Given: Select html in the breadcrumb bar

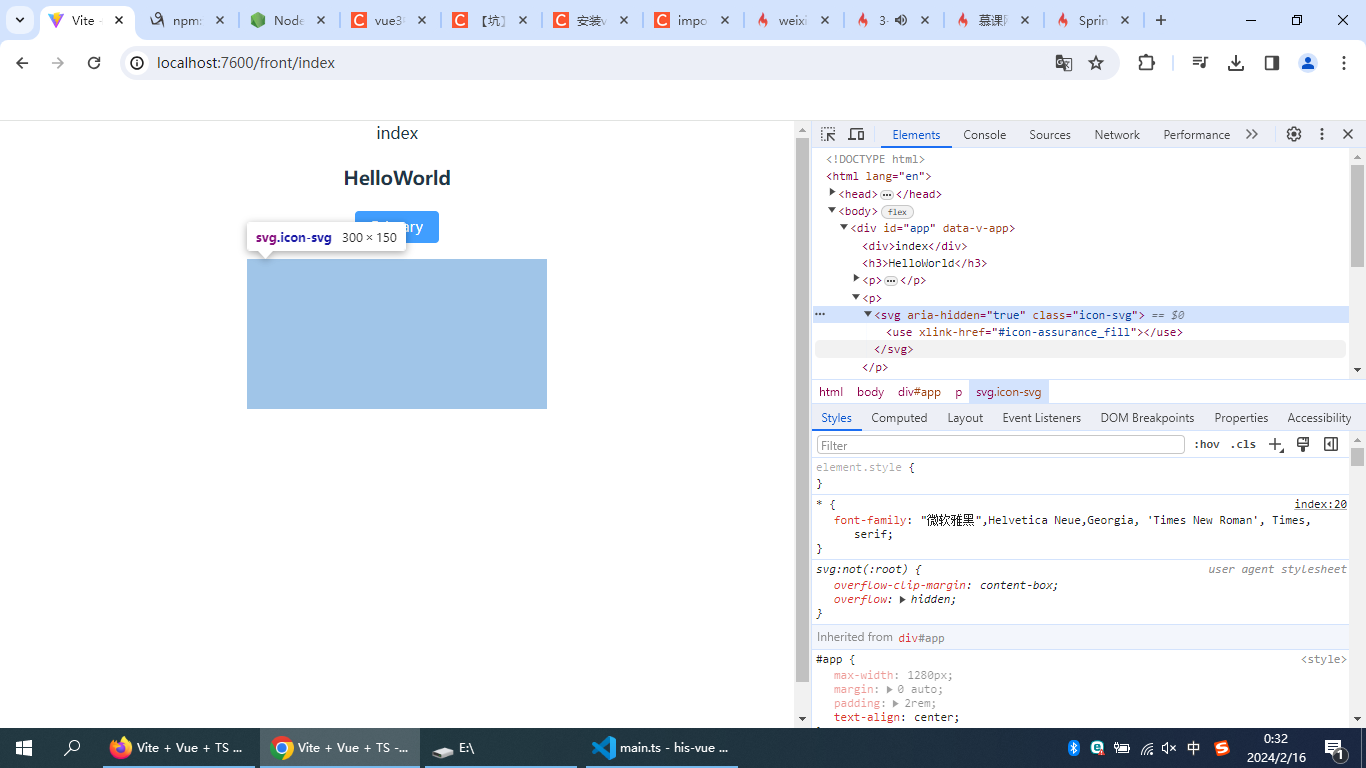Looking at the screenshot, I should click(x=831, y=392).
